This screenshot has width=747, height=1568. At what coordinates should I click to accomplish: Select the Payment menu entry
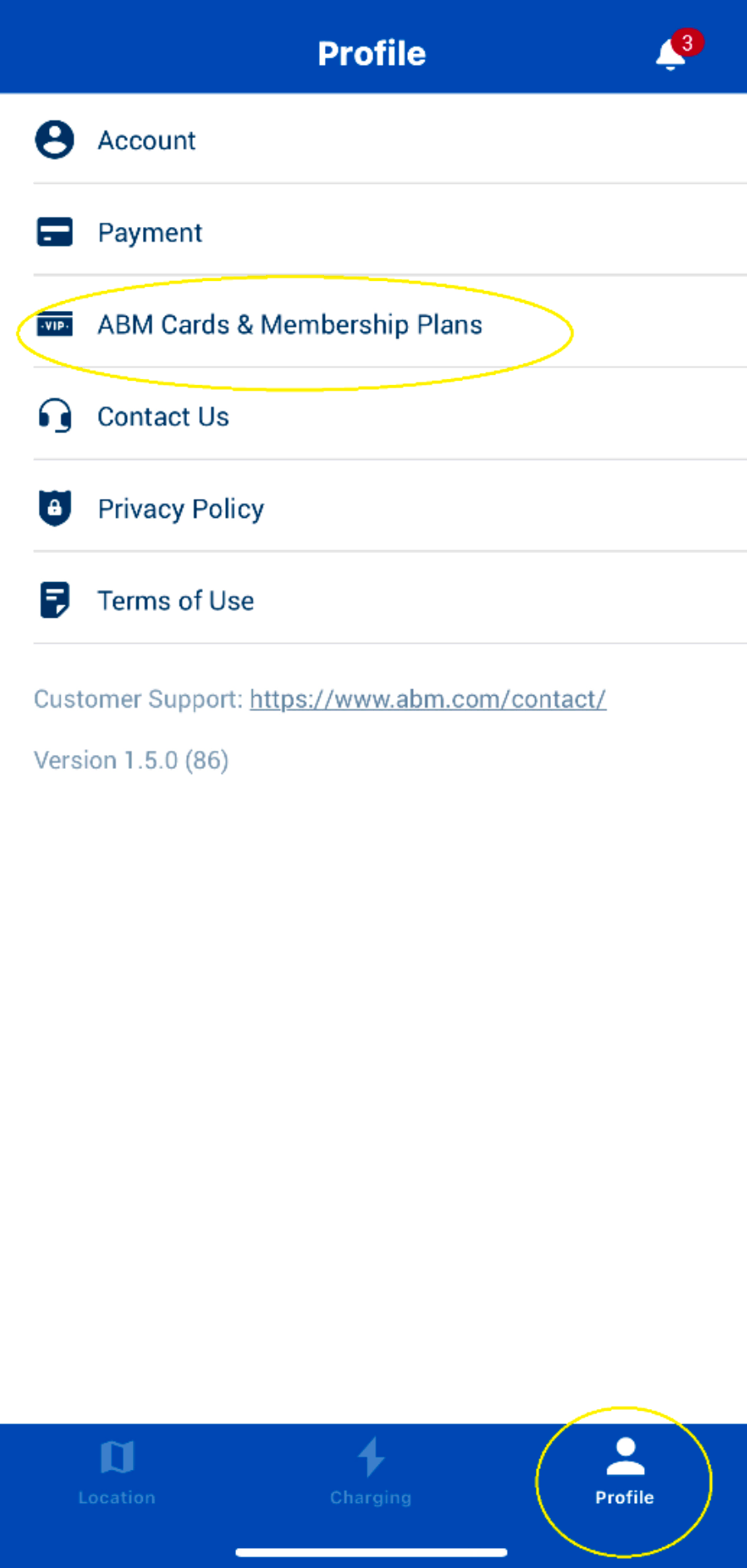pyautogui.click(x=150, y=233)
